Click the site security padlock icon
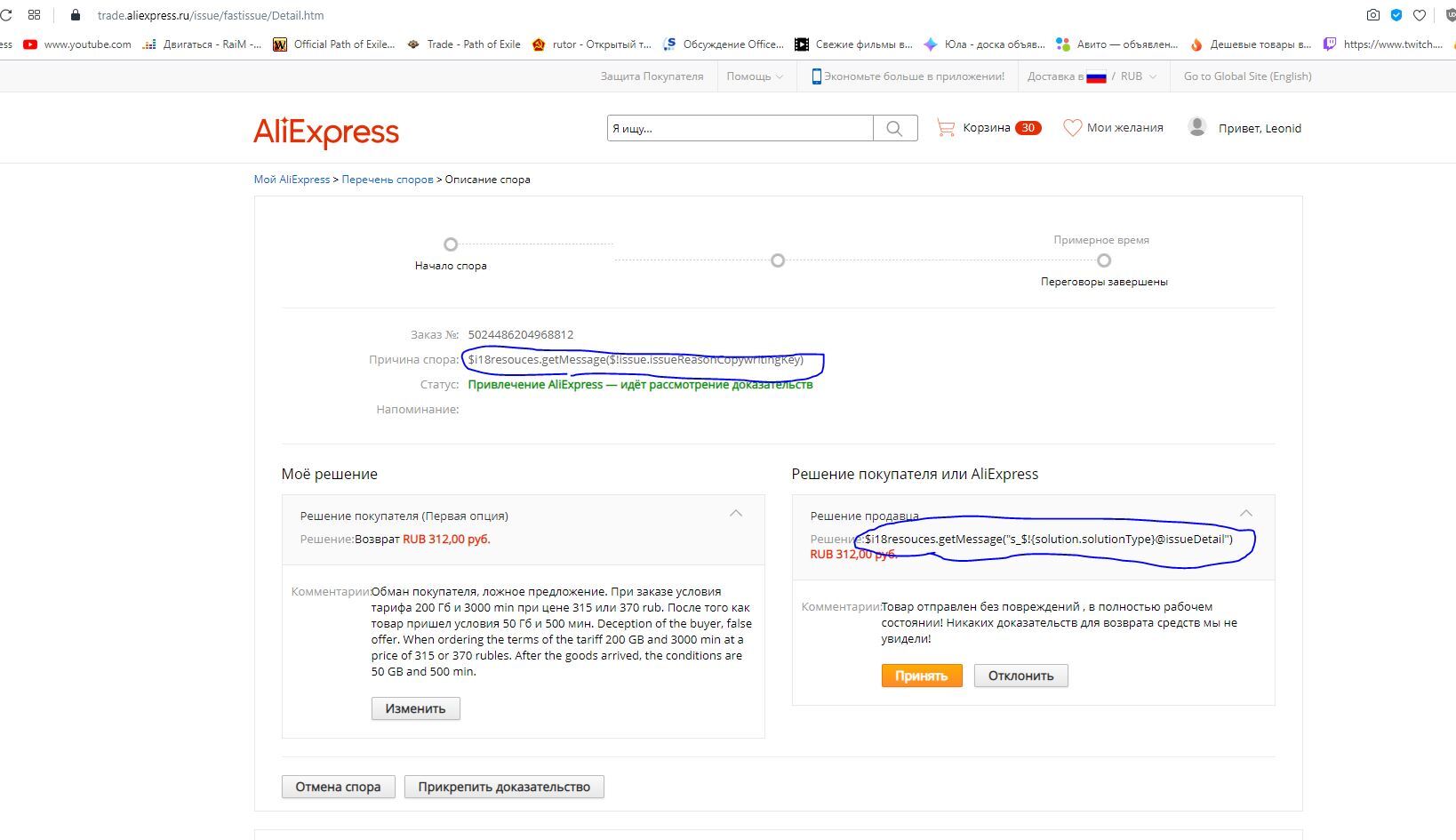Image resolution: width=1456 pixels, height=840 pixels. [x=75, y=15]
